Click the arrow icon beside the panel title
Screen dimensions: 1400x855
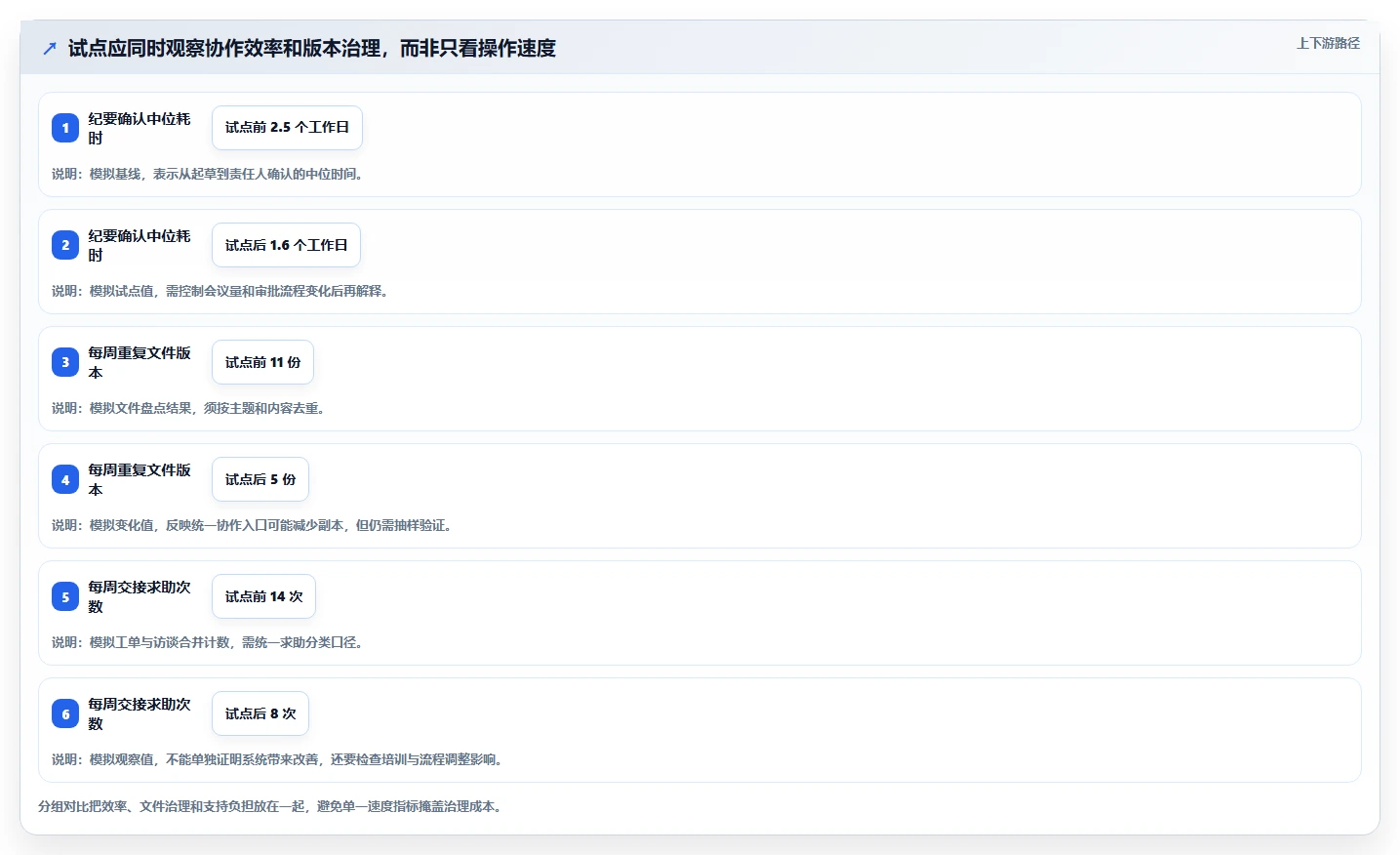(50, 48)
